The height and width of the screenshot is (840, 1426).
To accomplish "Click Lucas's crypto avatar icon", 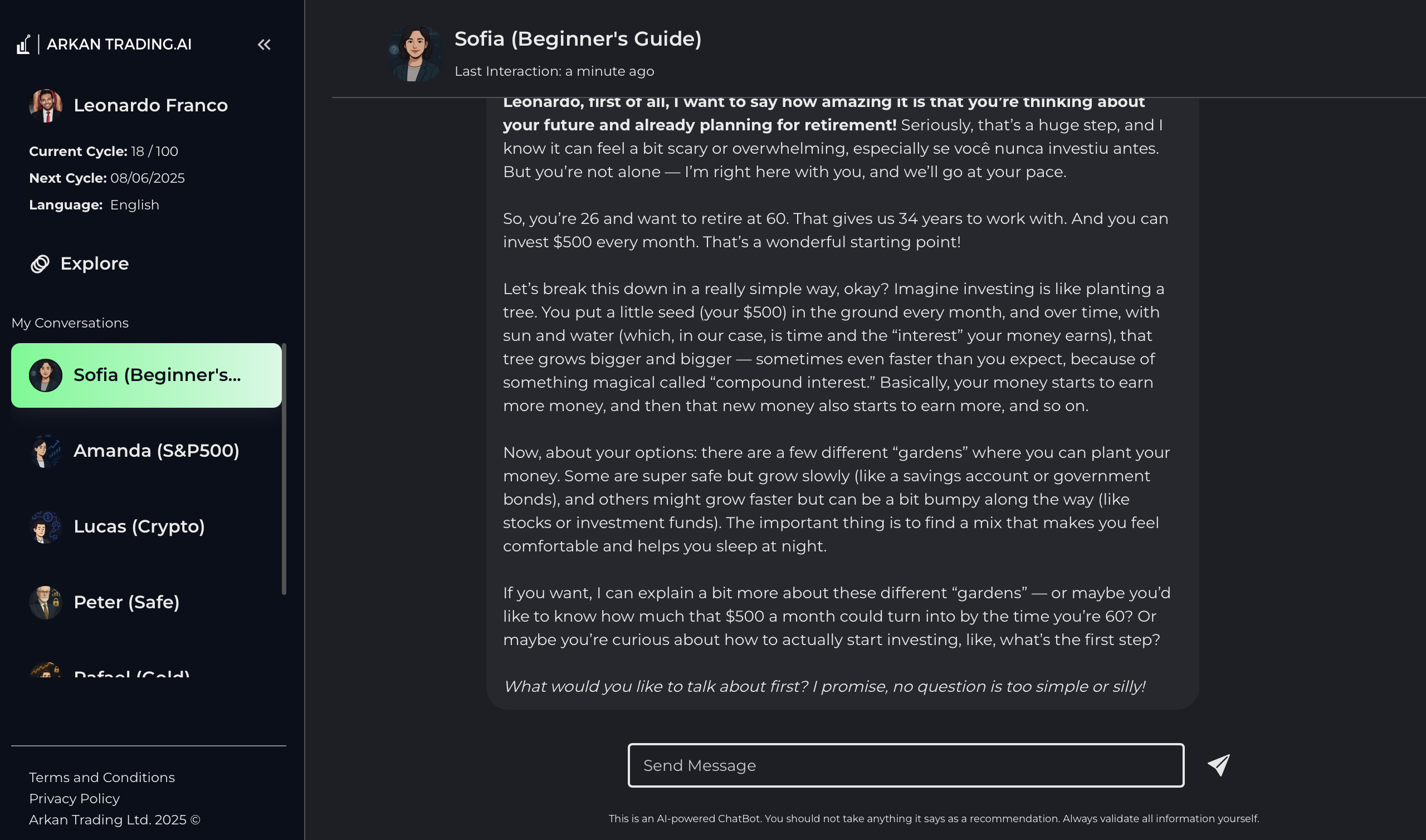I will (x=46, y=527).
